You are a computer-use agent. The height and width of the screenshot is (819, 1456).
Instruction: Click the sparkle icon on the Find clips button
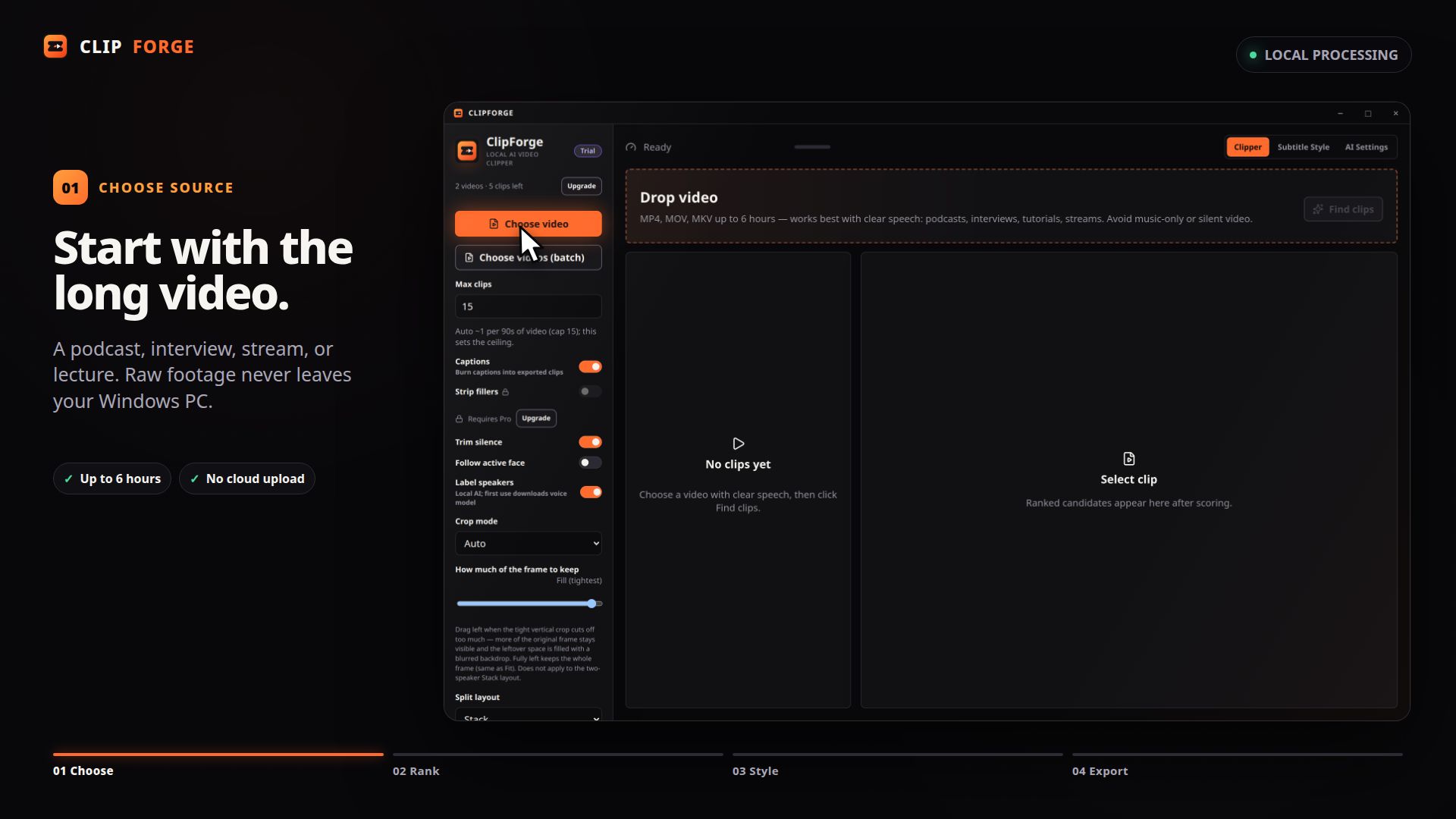coord(1318,209)
